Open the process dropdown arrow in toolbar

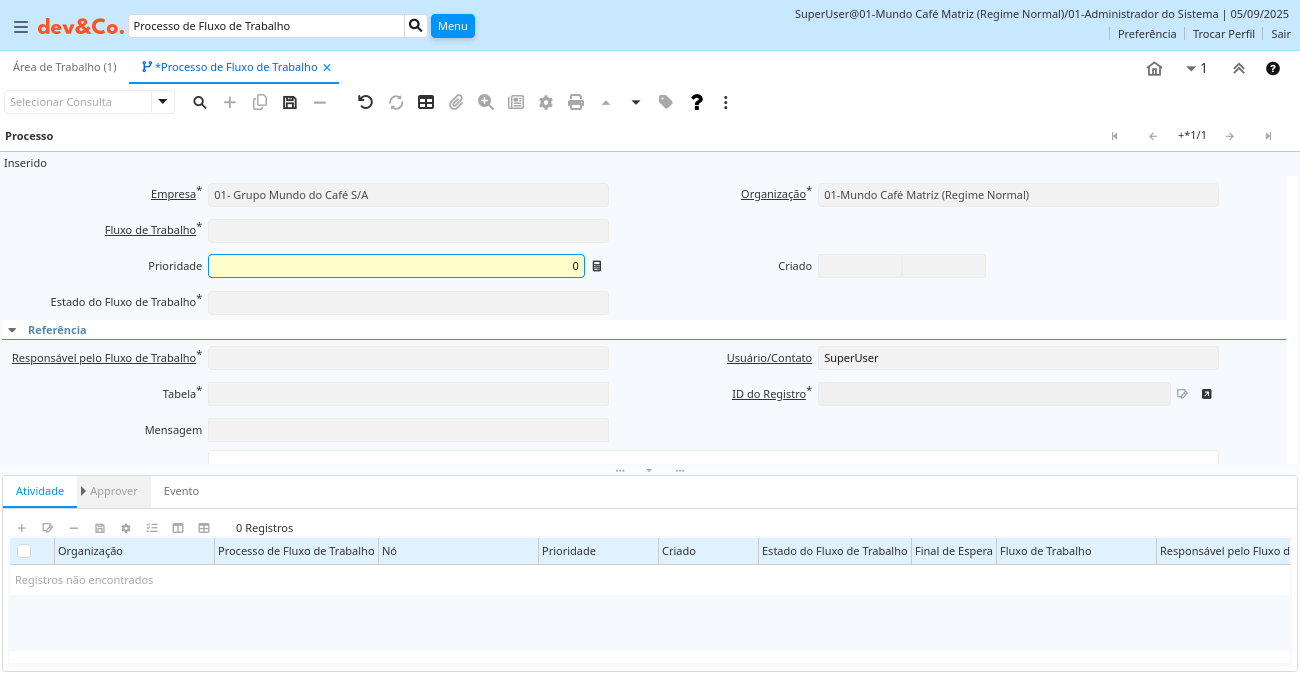[635, 102]
